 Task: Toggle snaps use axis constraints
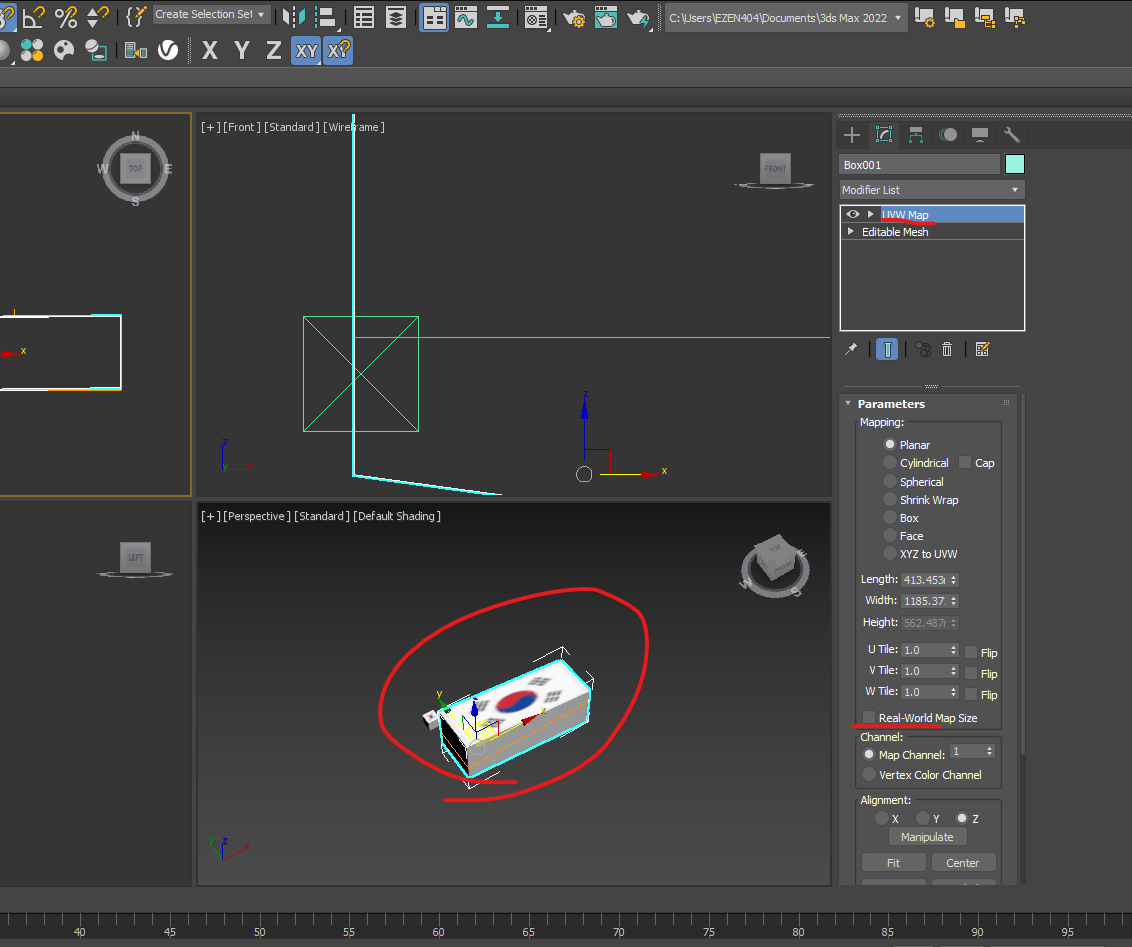coord(338,51)
